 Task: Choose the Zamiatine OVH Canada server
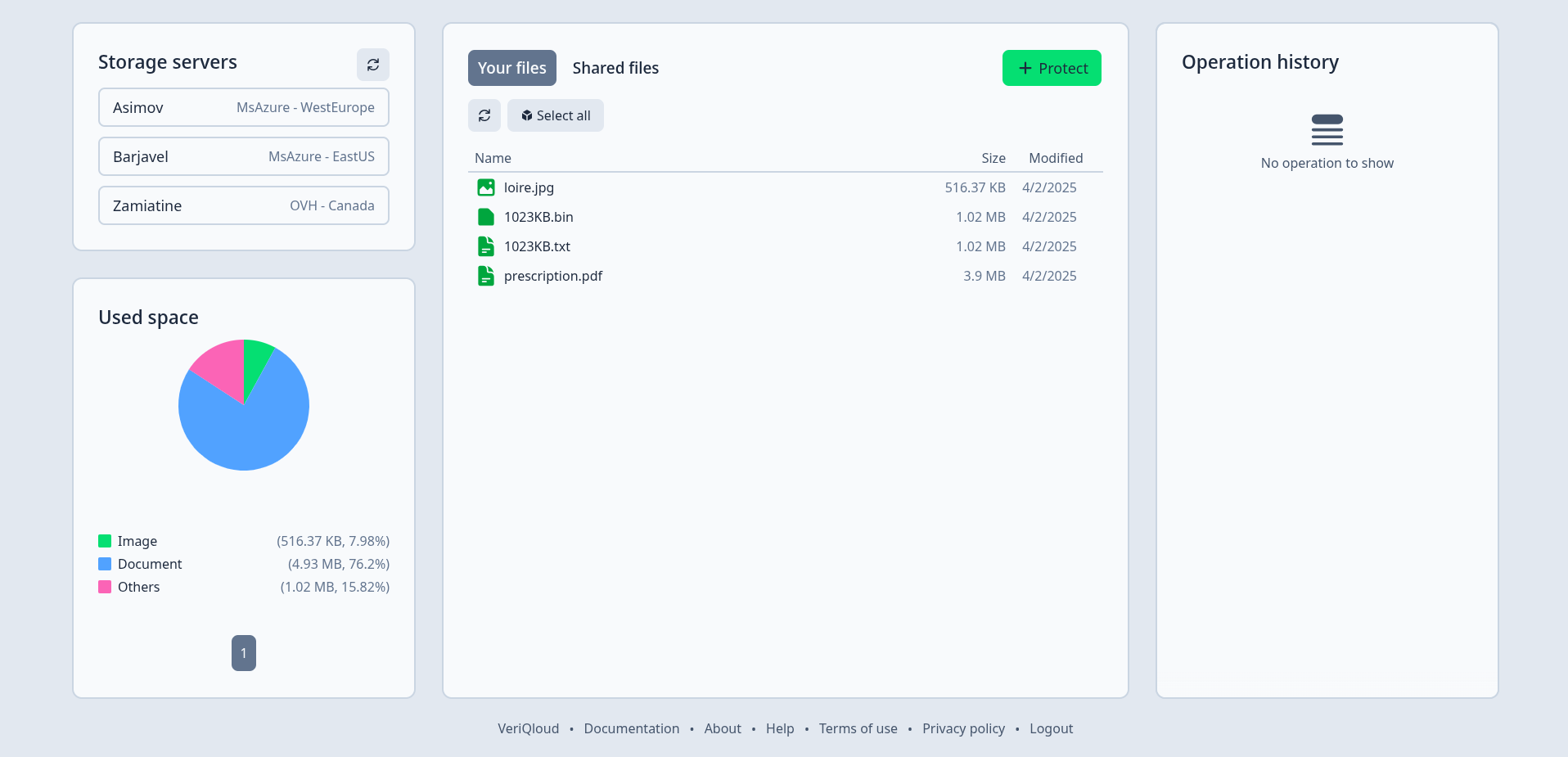pyautogui.click(x=243, y=205)
